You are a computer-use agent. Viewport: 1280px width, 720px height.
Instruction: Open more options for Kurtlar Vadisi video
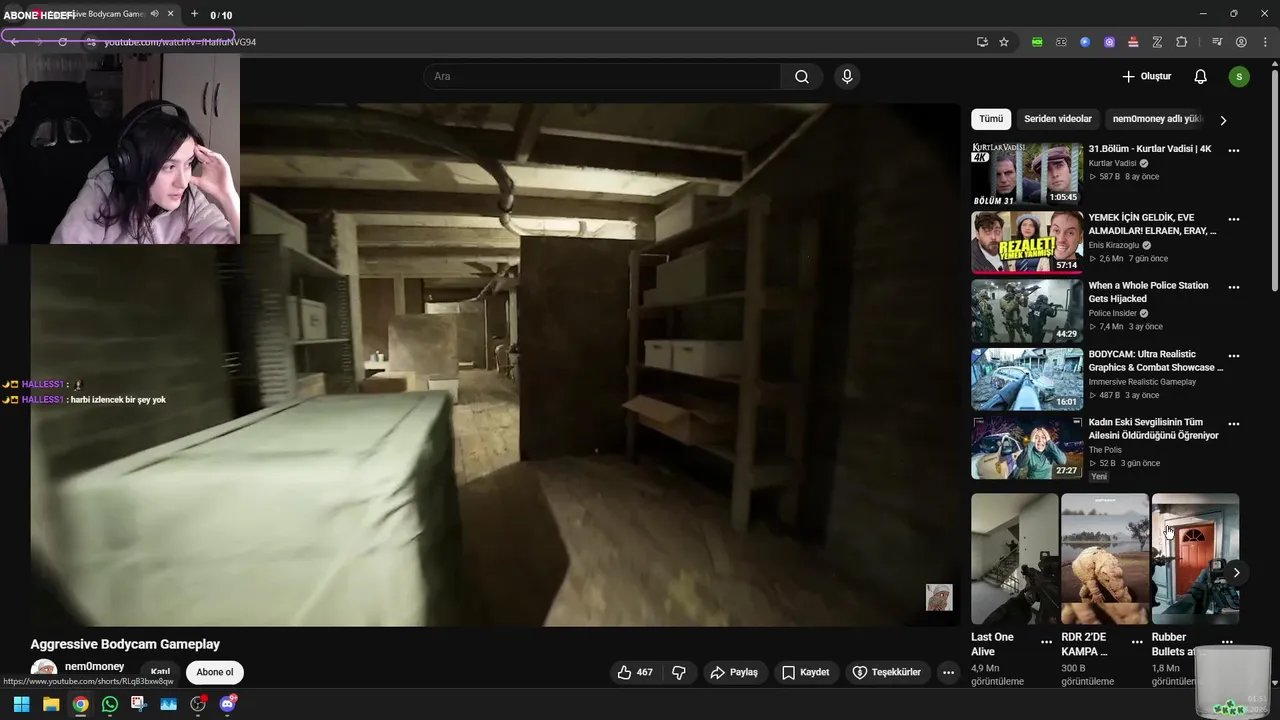1234,151
